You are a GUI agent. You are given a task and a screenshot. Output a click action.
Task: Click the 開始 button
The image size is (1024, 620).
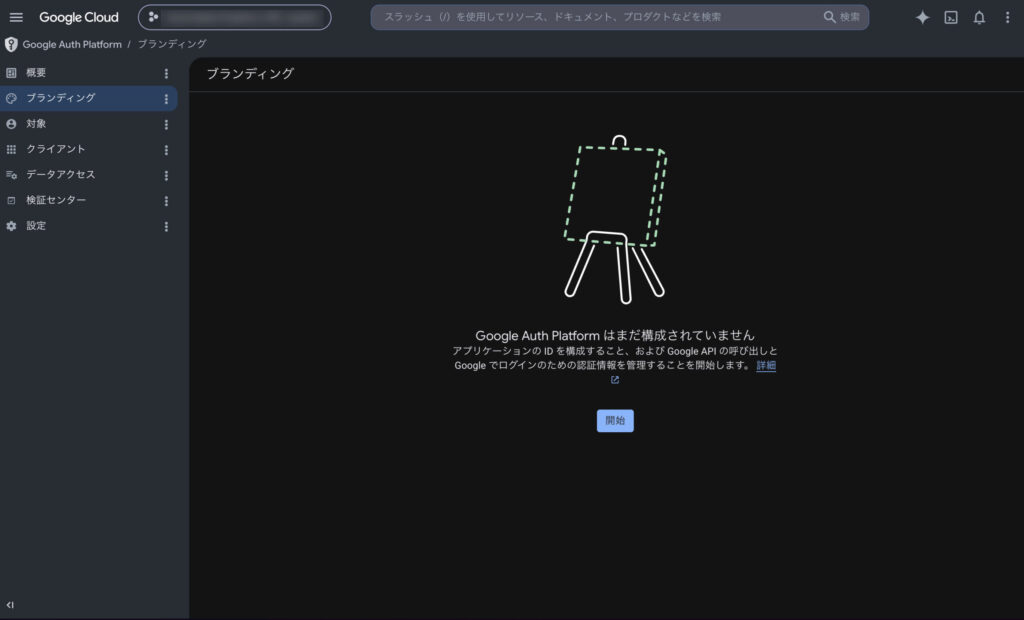615,421
